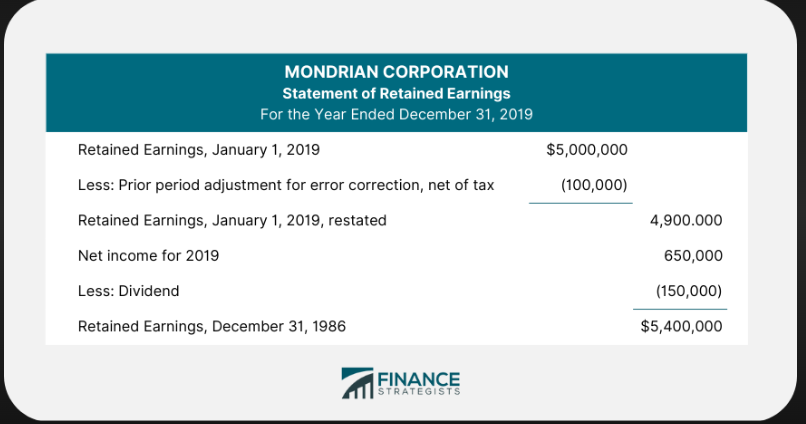The width and height of the screenshot is (806, 424).
Task: Click the Retained Earnings, January 1, 2019 label
Action: 199,150
